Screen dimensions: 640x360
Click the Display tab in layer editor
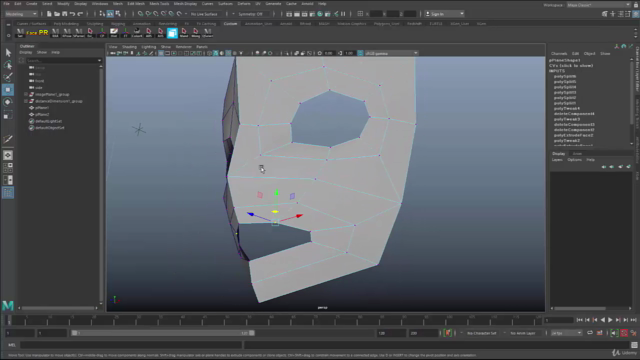coord(558,154)
